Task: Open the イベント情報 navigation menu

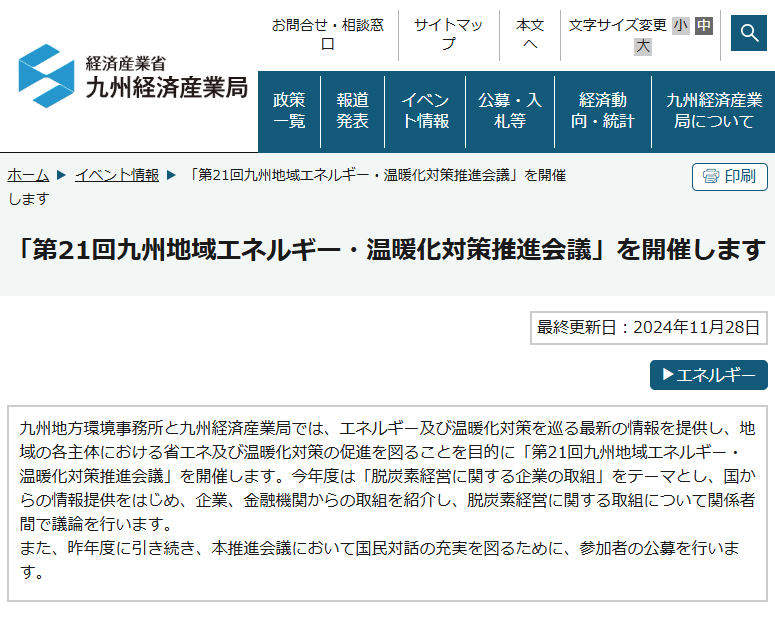Action: pyautogui.click(x=425, y=111)
